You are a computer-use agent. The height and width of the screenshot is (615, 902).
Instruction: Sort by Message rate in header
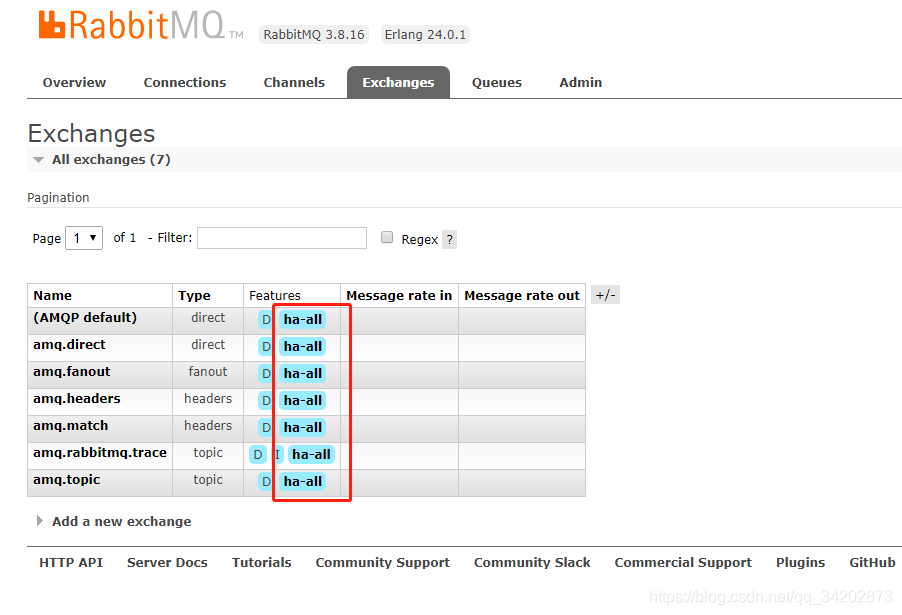coord(399,295)
